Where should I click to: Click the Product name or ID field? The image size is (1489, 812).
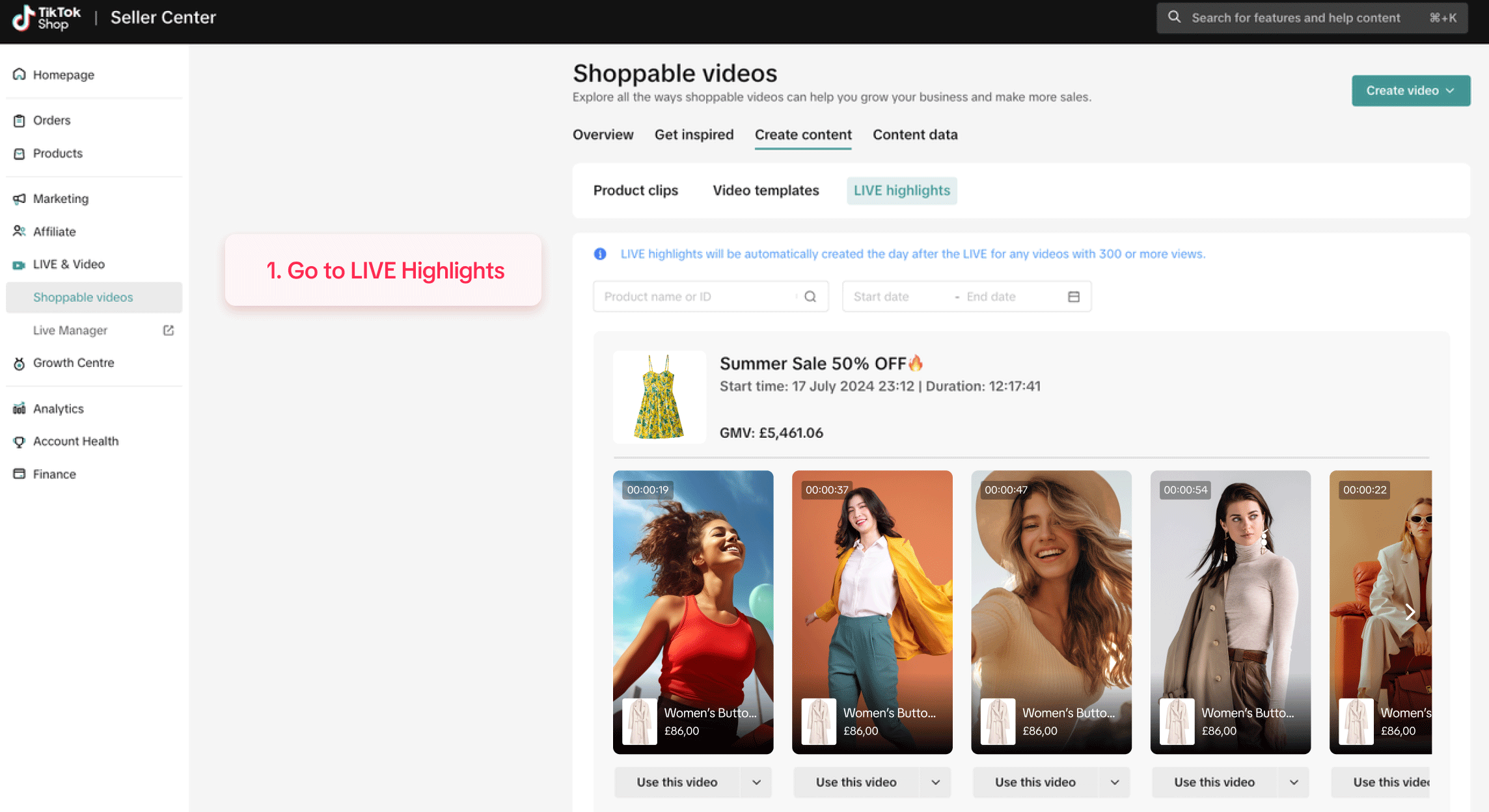tap(711, 297)
